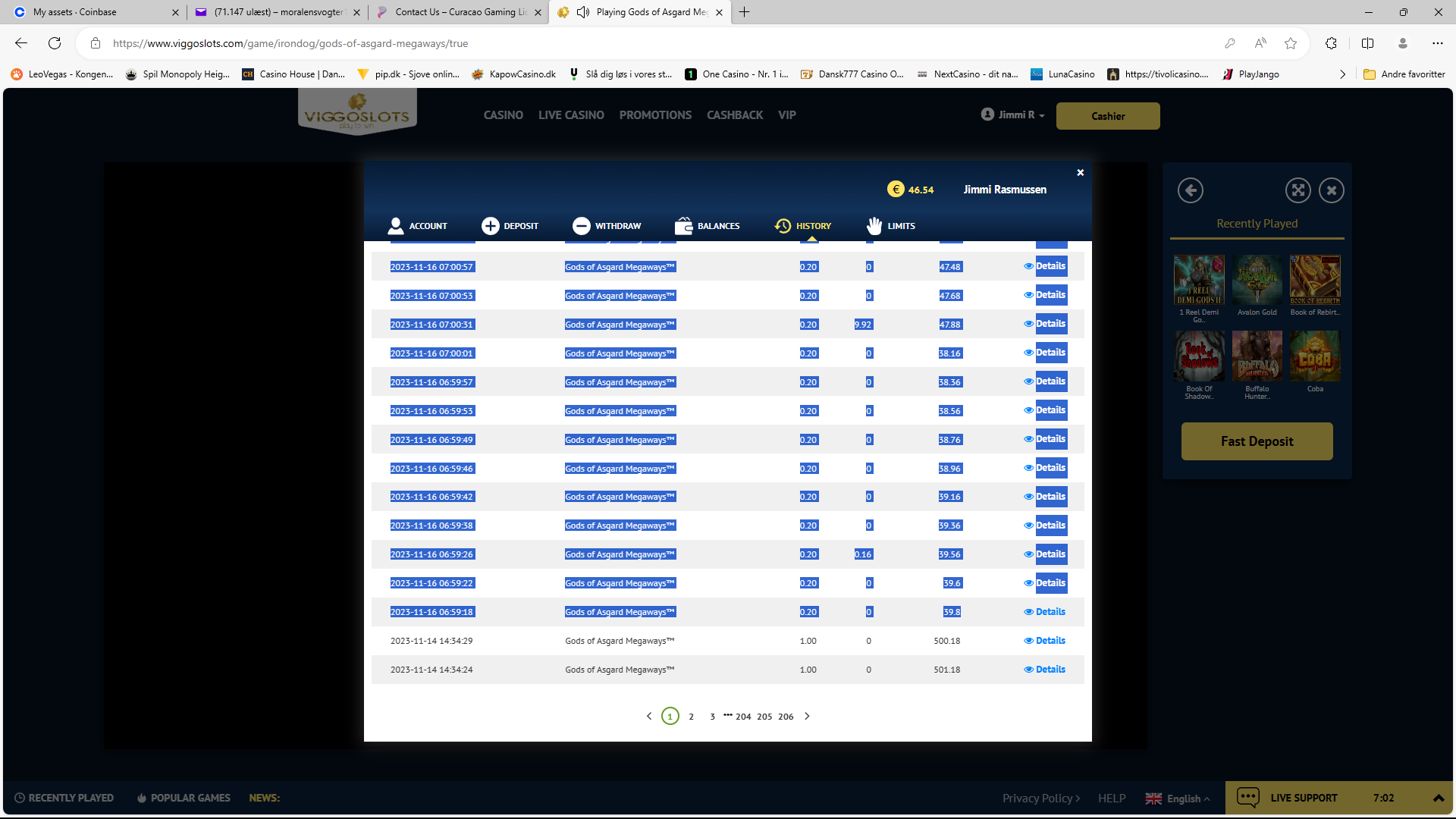Go back in browser history
1456x819 pixels.
pos(21,43)
